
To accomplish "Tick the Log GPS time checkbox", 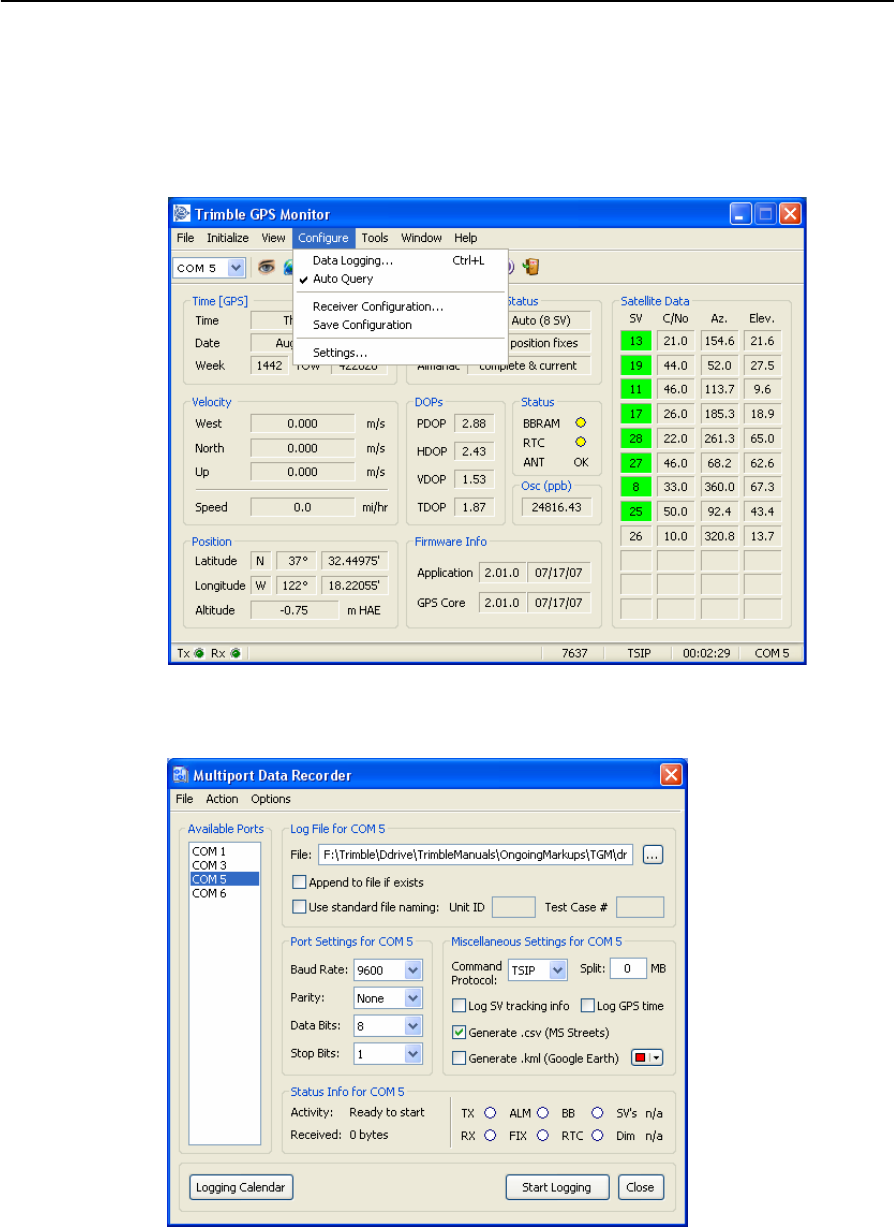I will [x=588, y=1005].
